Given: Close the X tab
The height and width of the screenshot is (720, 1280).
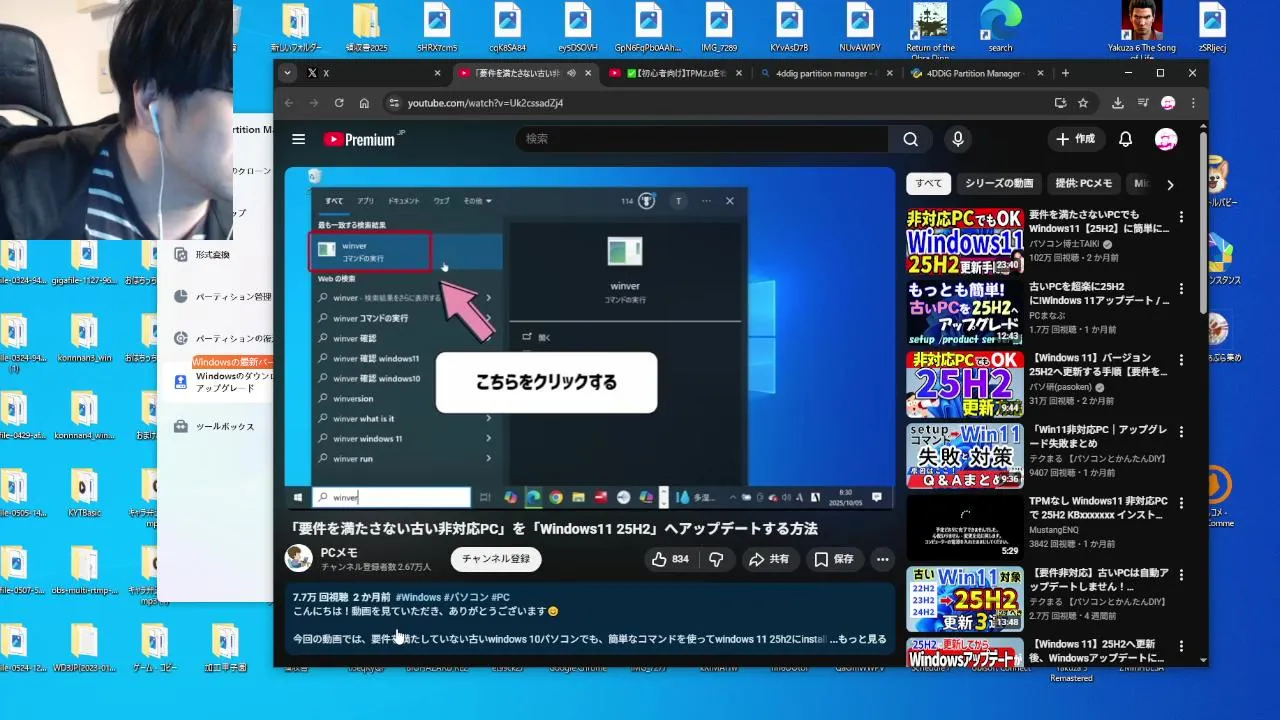Looking at the screenshot, I should click(437, 73).
